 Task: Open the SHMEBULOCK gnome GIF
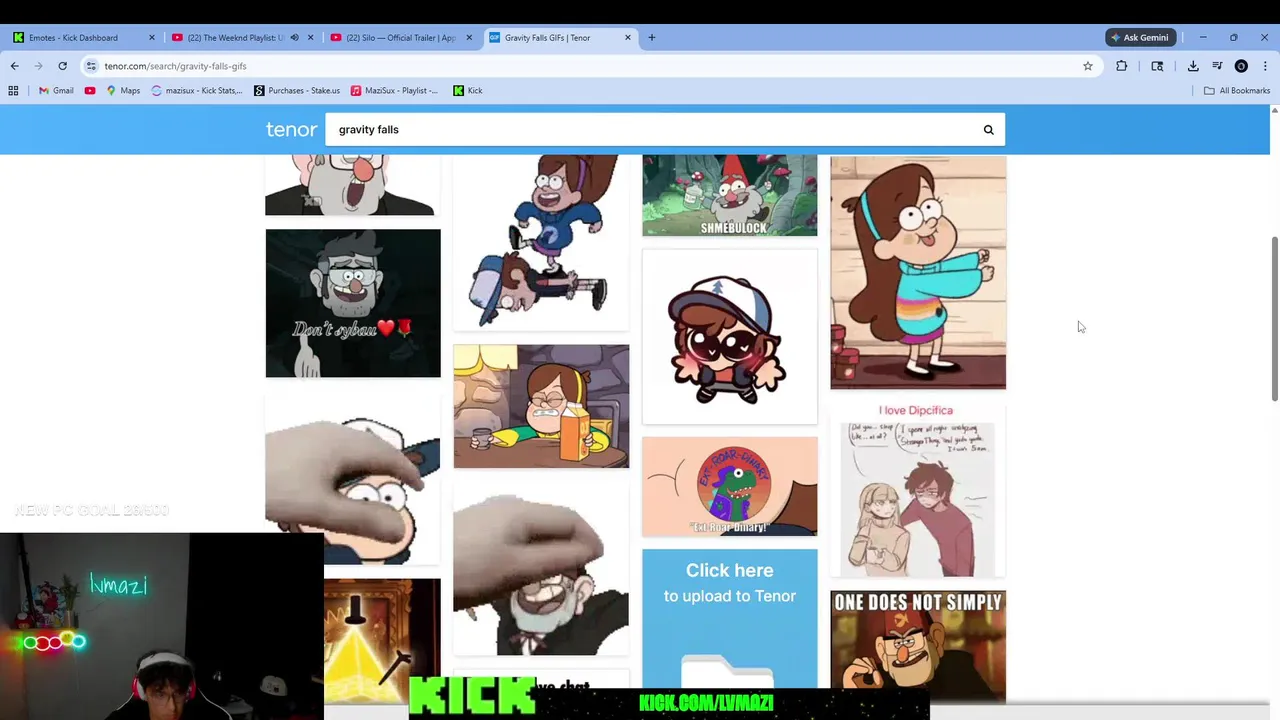point(729,195)
